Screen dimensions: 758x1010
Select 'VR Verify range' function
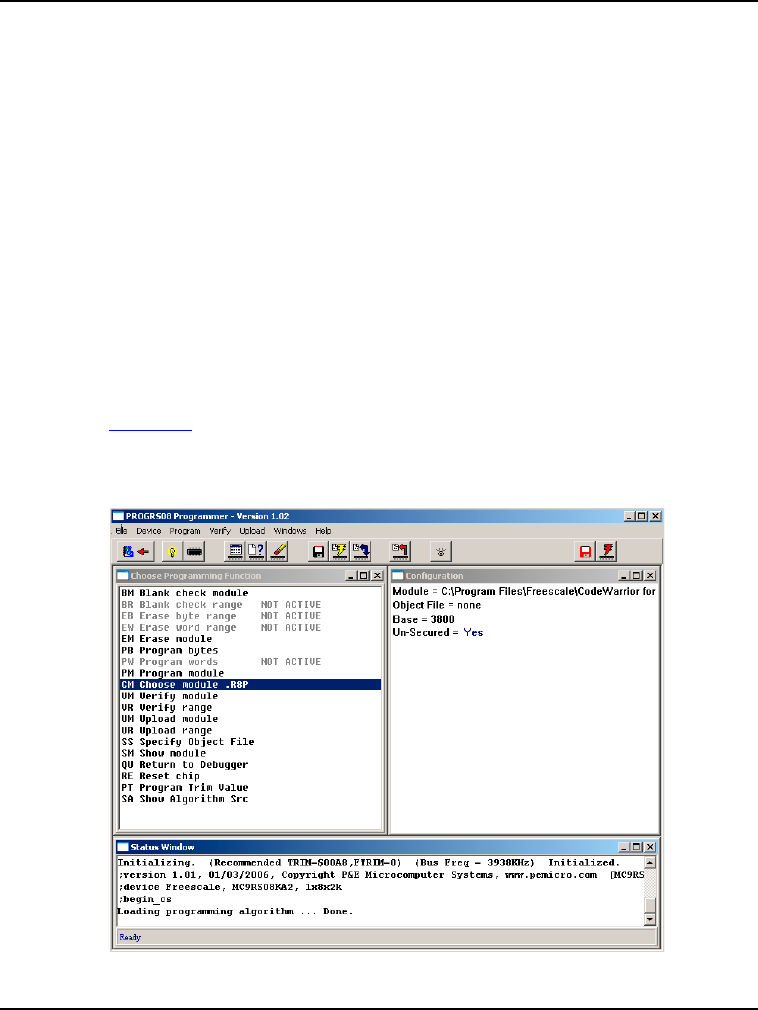[x=251, y=707]
